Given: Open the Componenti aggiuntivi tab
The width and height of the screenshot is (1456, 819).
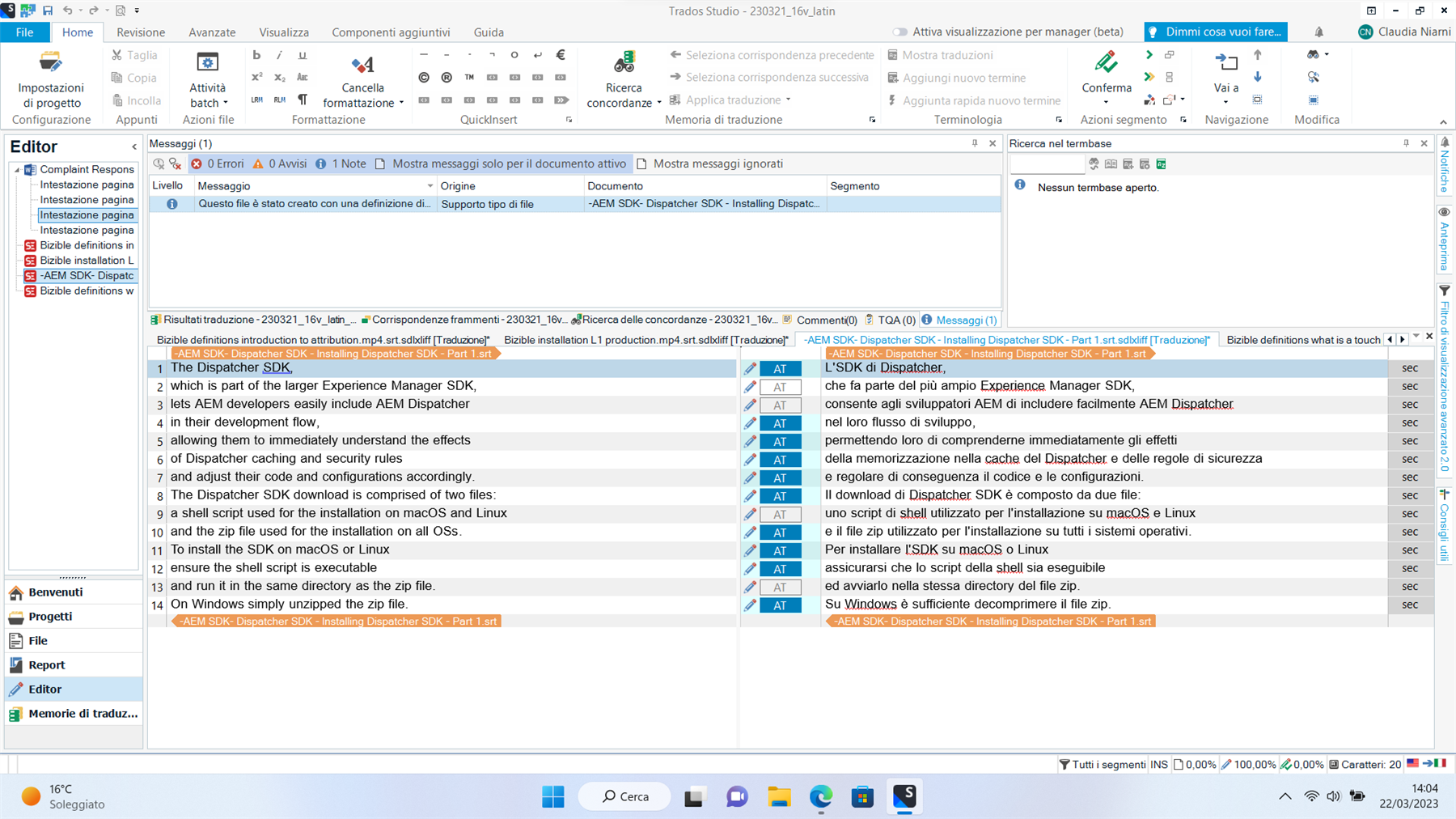Looking at the screenshot, I should (391, 32).
